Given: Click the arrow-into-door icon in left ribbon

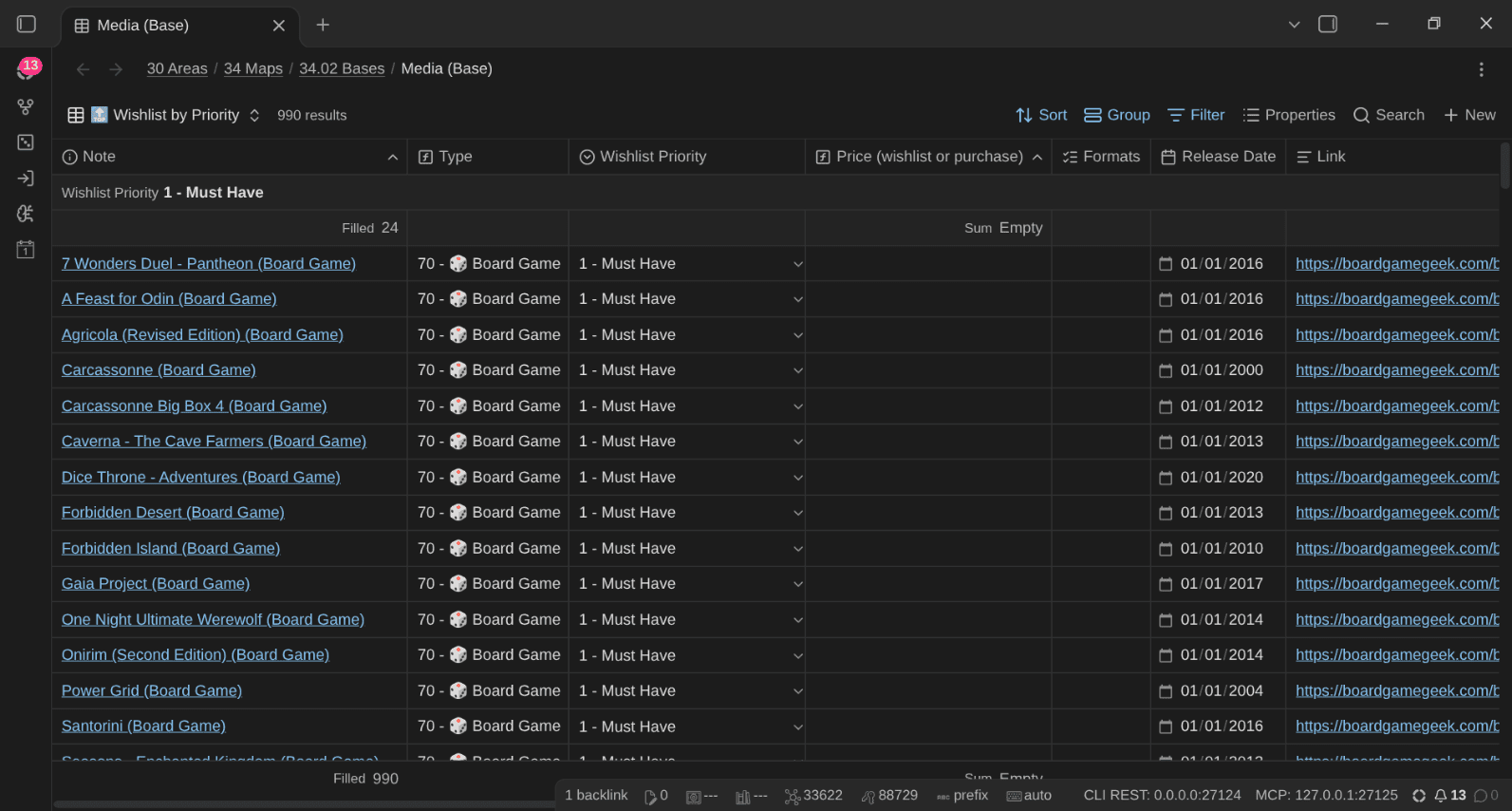Looking at the screenshot, I should pos(26,179).
